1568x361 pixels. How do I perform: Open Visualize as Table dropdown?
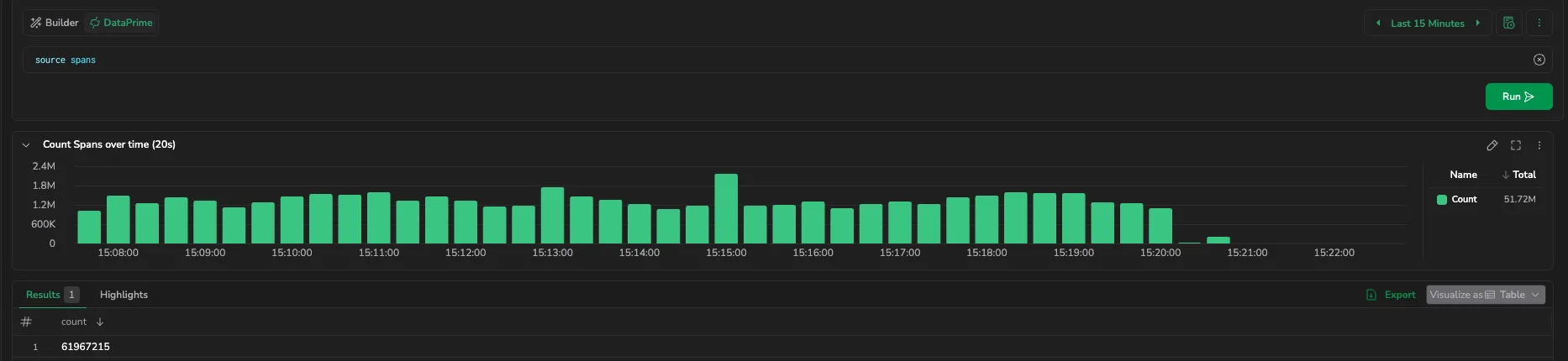pos(1486,295)
